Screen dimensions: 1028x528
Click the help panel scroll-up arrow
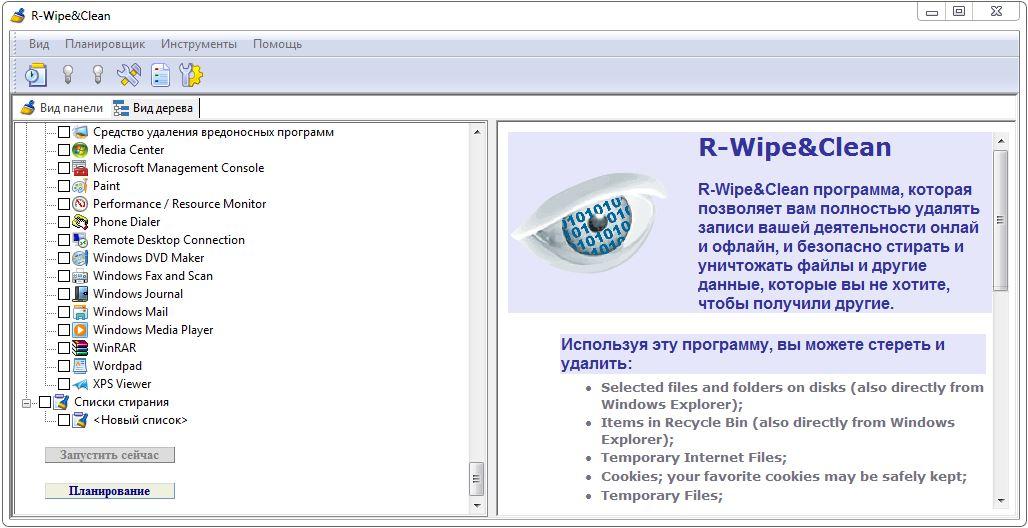coord(1000,140)
